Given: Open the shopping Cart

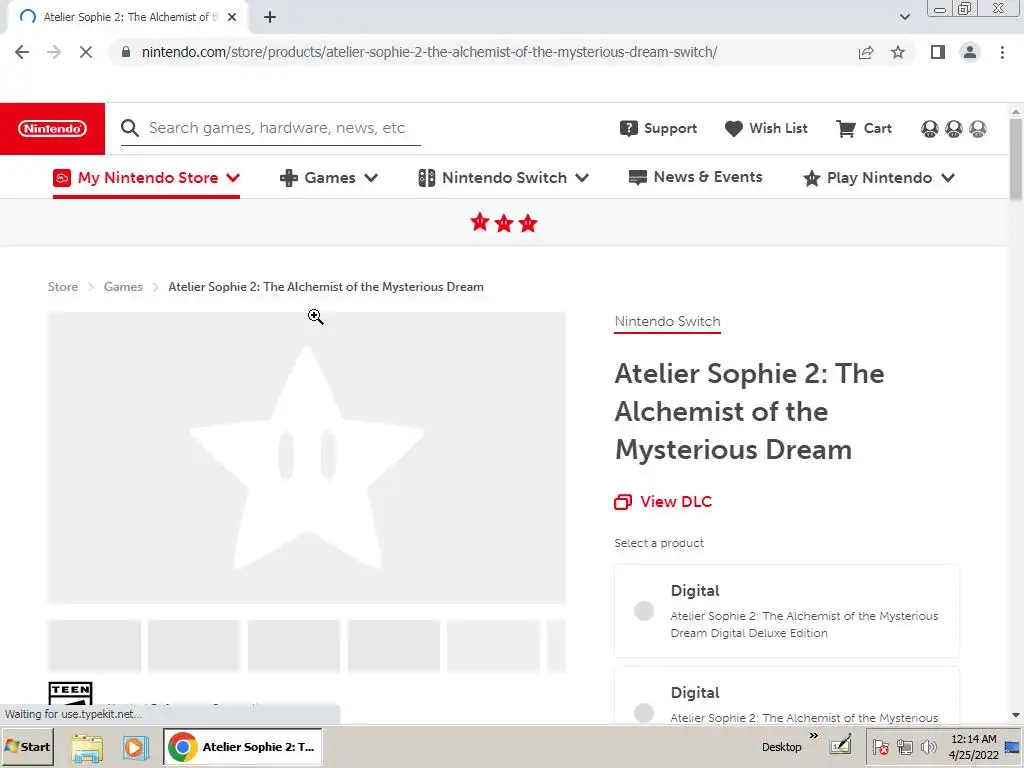Looking at the screenshot, I should [x=864, y=129].
